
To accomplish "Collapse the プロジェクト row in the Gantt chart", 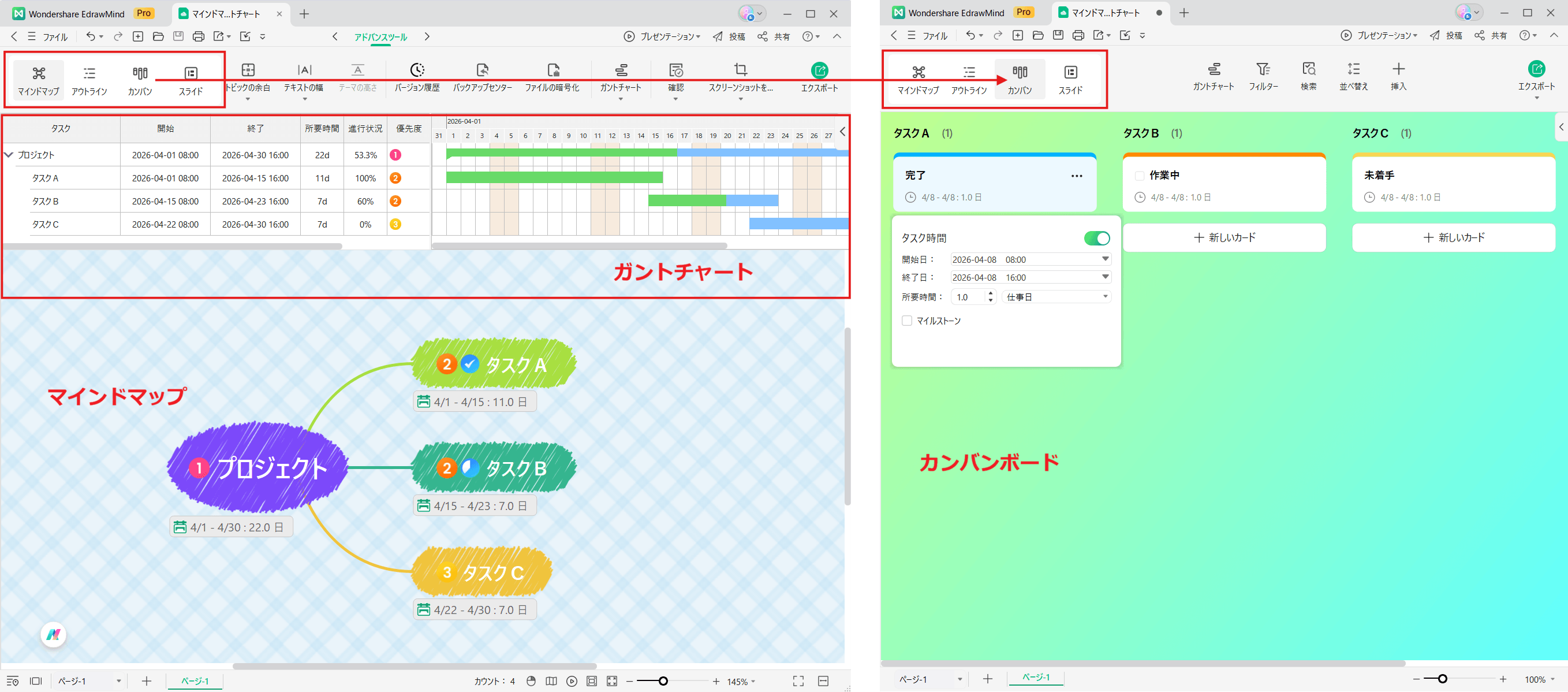I will coord(9,155).
